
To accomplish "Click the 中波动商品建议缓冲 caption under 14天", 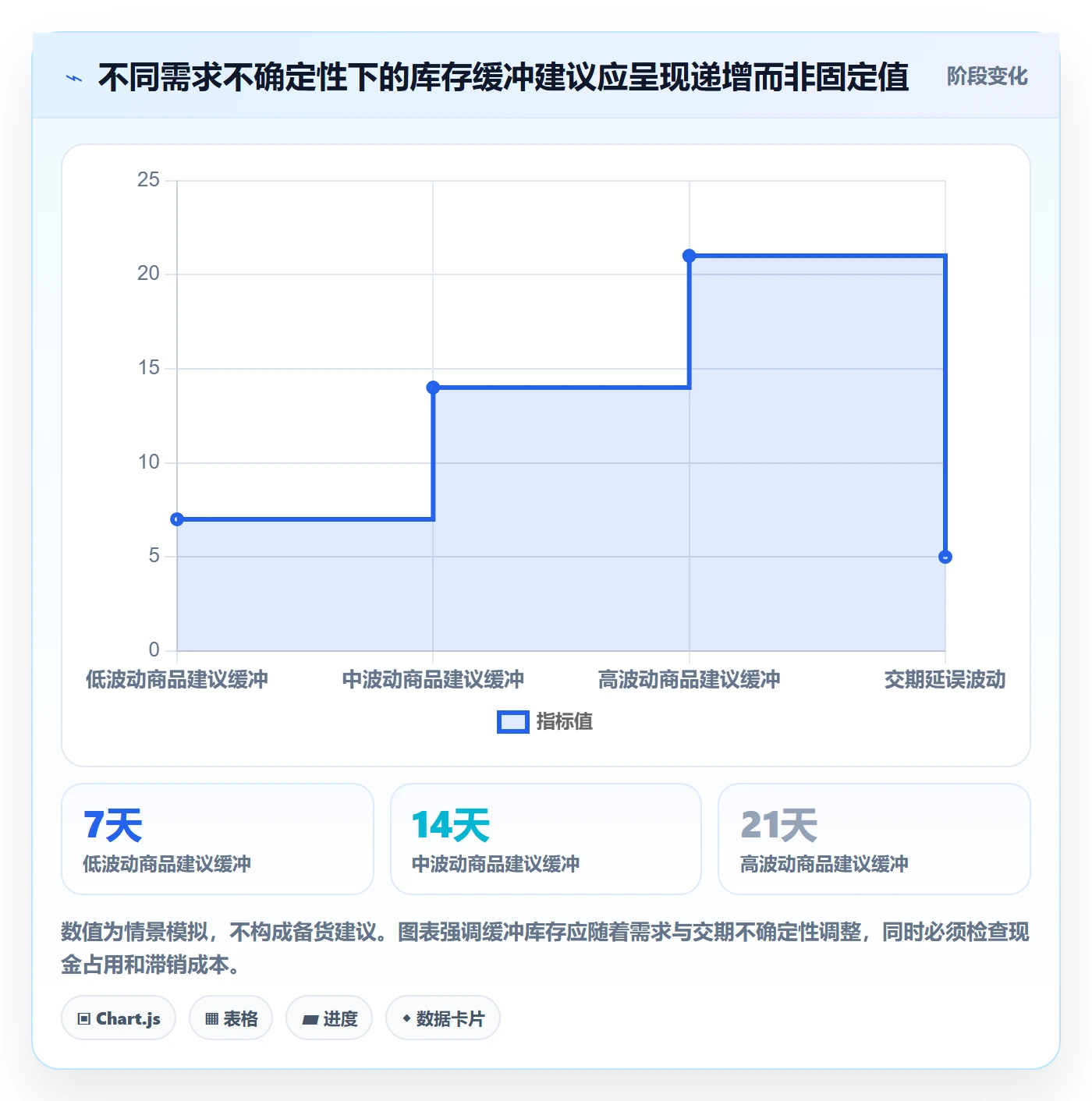I will click(495, 864).
